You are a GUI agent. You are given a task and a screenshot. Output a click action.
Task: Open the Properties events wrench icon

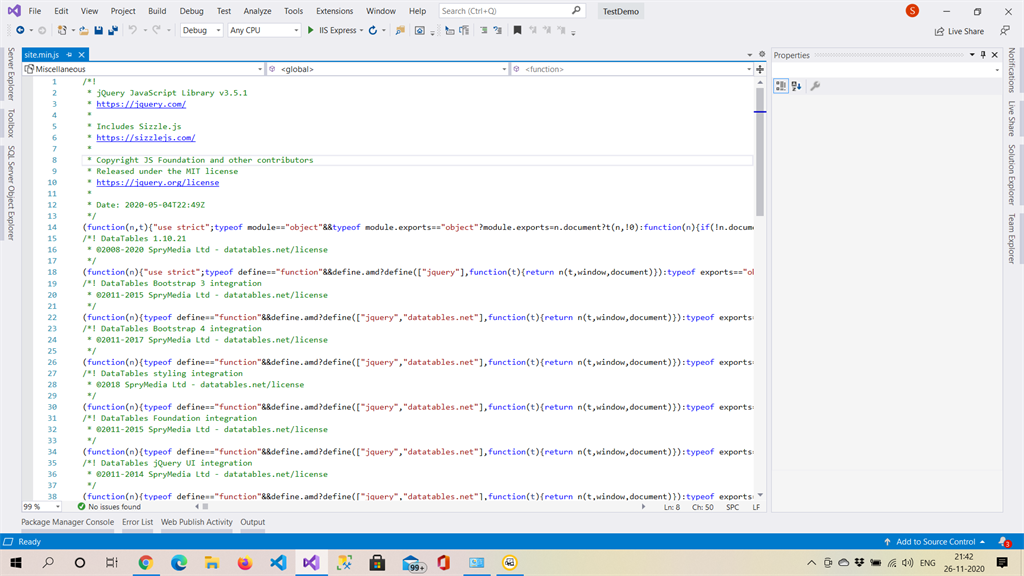click(x=815, y=86)
